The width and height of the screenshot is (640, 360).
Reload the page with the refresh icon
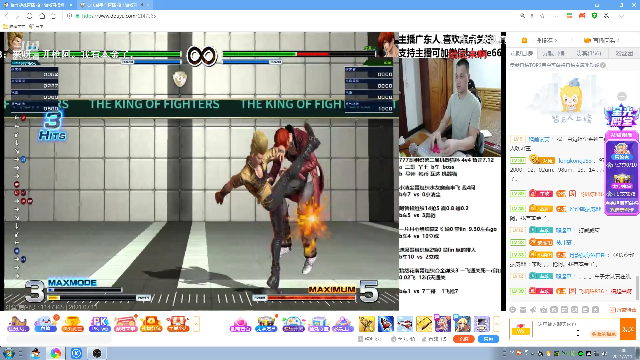(29, 16)
